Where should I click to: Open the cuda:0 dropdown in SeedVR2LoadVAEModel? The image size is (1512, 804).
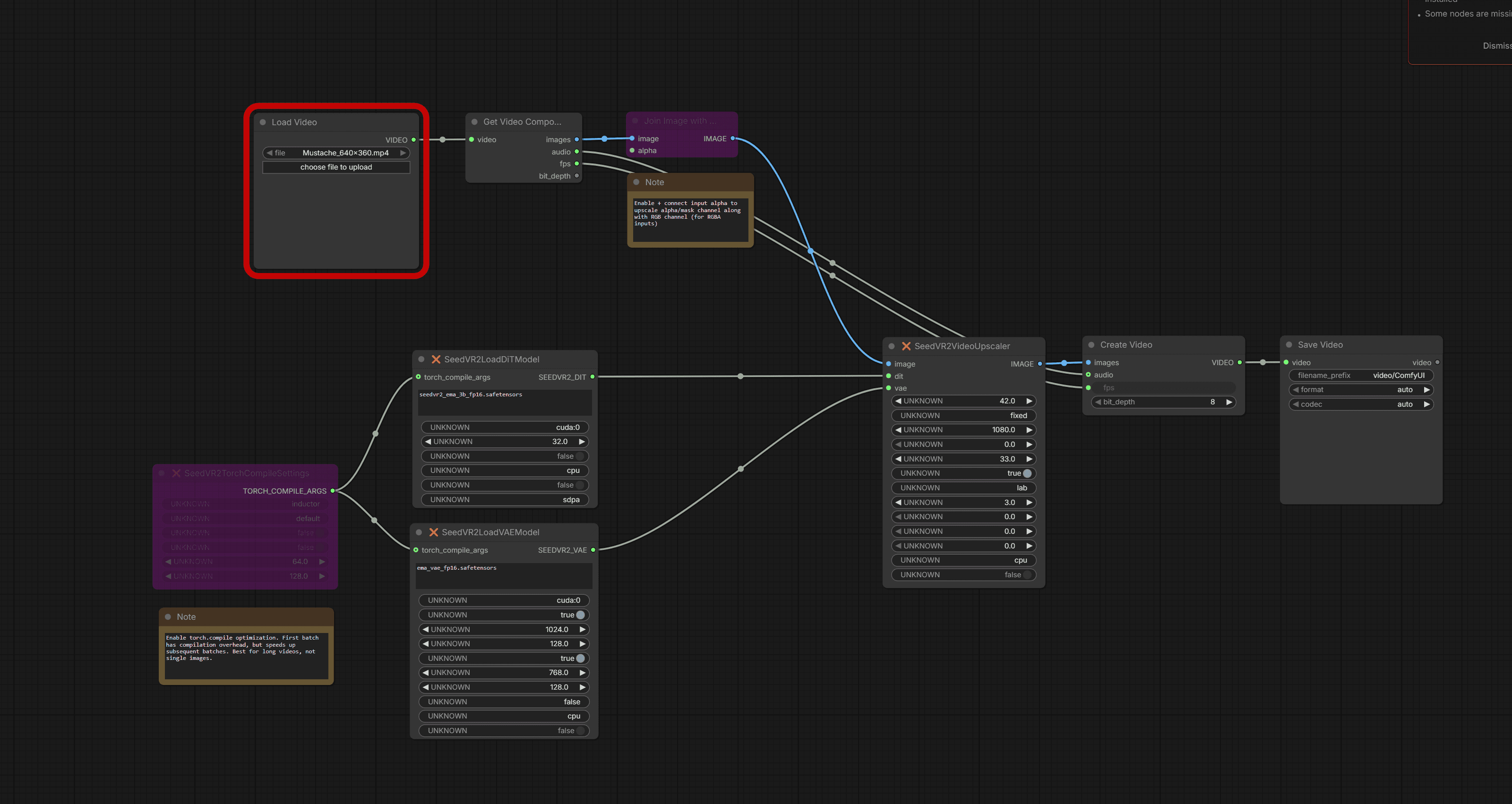504,600
